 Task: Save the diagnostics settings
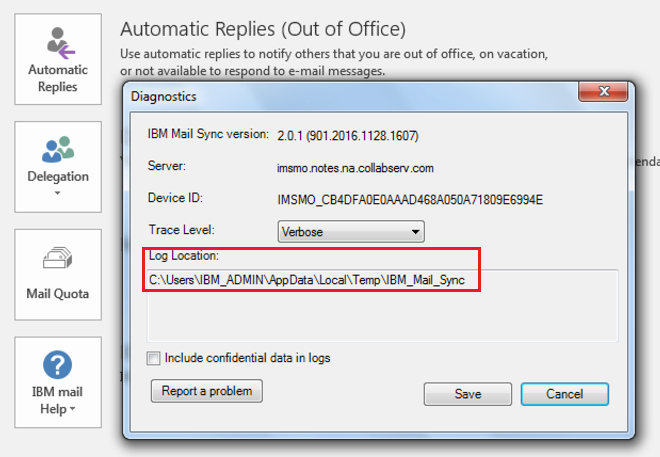point(468,394)
